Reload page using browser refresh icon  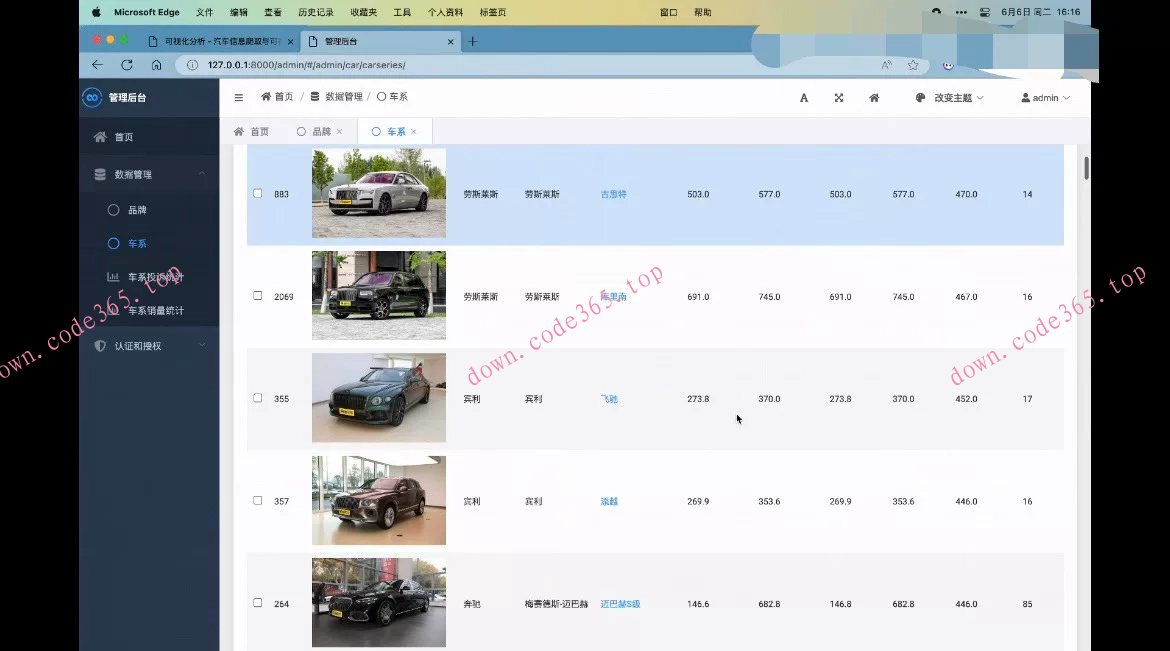pyautogui.click(x=127, y=65)
